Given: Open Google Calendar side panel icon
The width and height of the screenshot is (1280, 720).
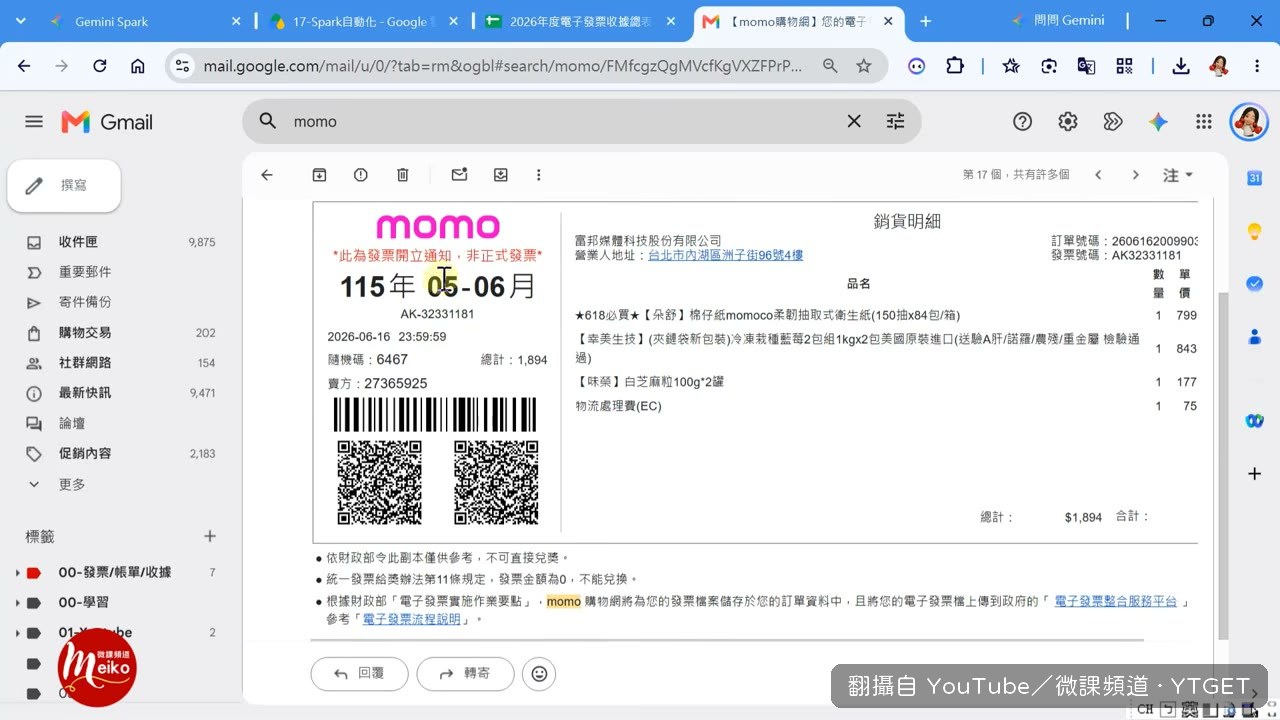Looking at the screenshot, I should pyautogui.click(x=1254, y=178).
